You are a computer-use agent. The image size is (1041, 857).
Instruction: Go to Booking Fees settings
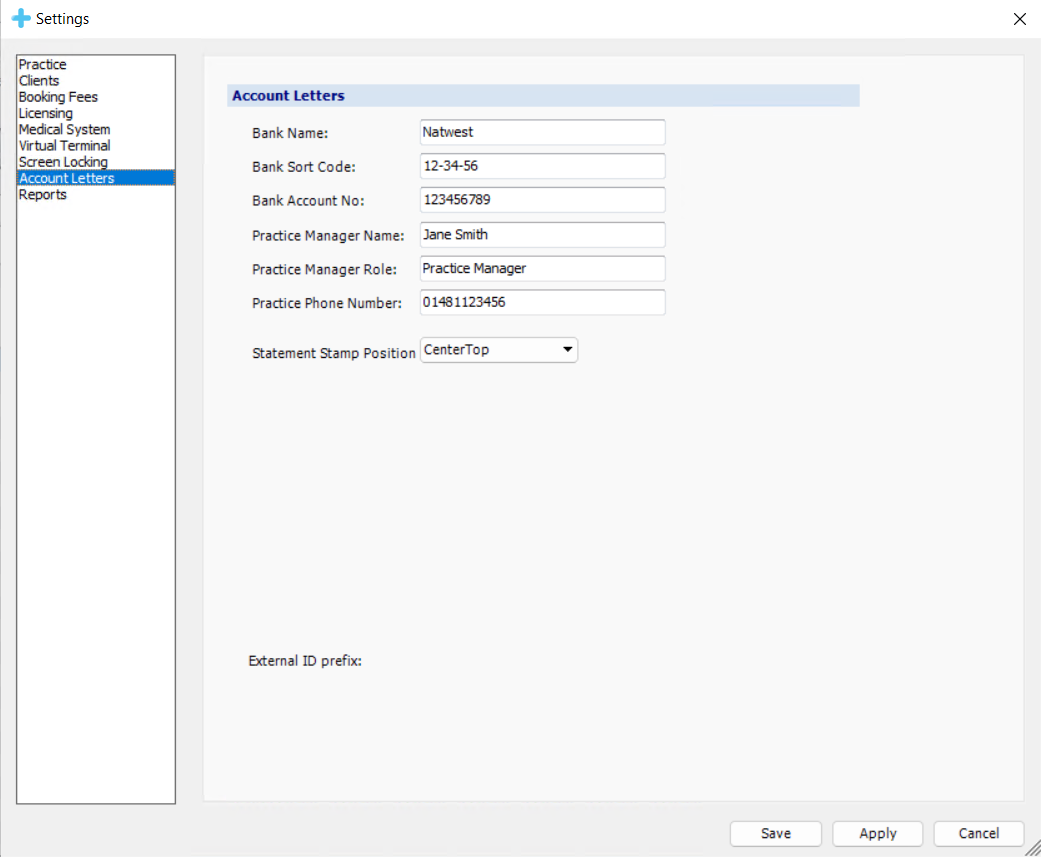(58, 97)
